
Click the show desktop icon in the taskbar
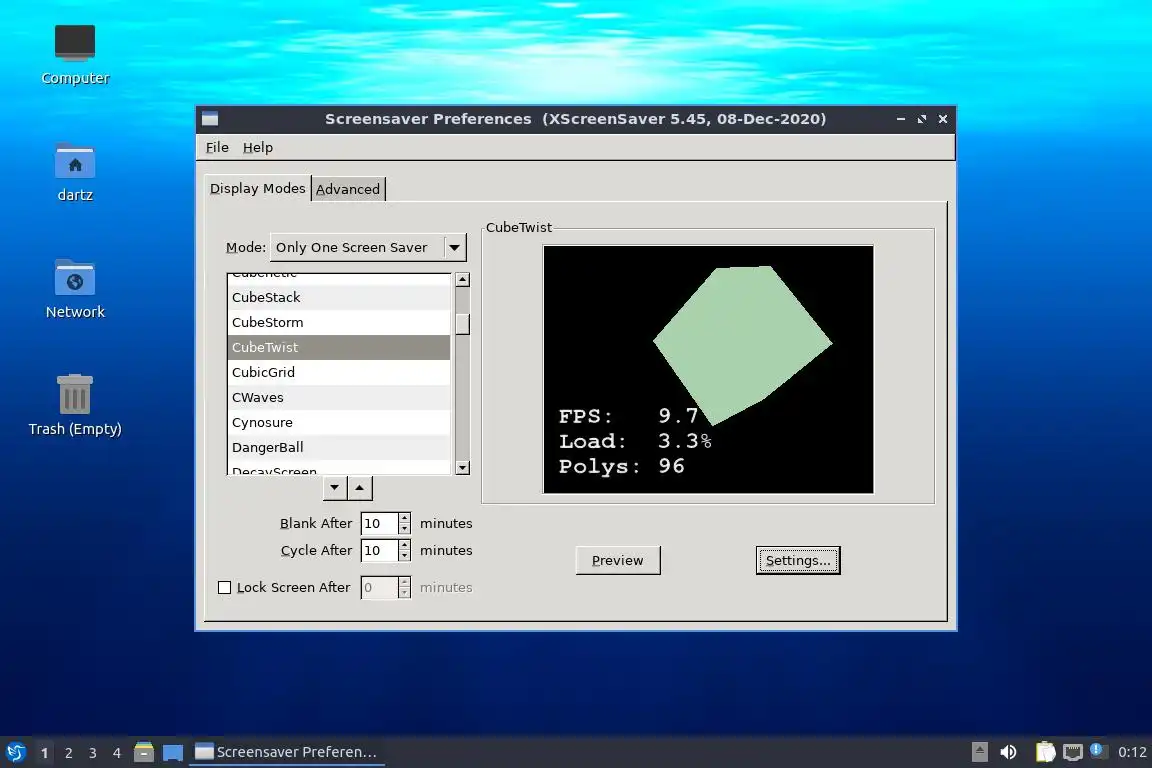click(173, 752)
